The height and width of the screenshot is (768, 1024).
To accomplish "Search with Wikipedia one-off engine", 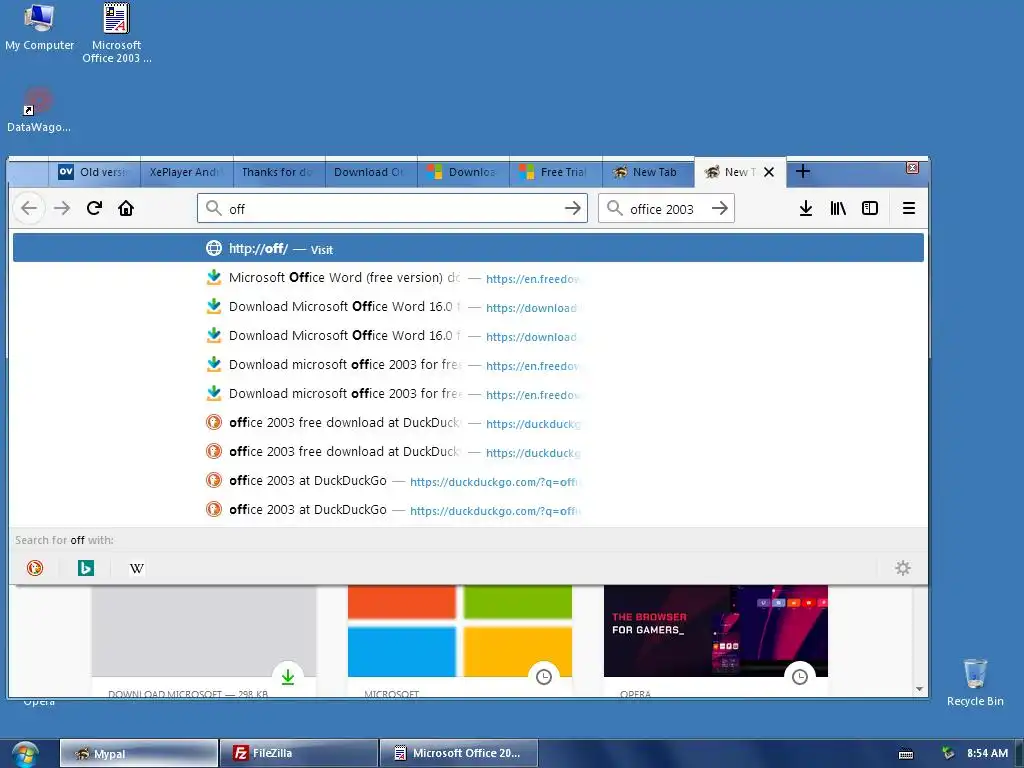I will click(136, 568).
